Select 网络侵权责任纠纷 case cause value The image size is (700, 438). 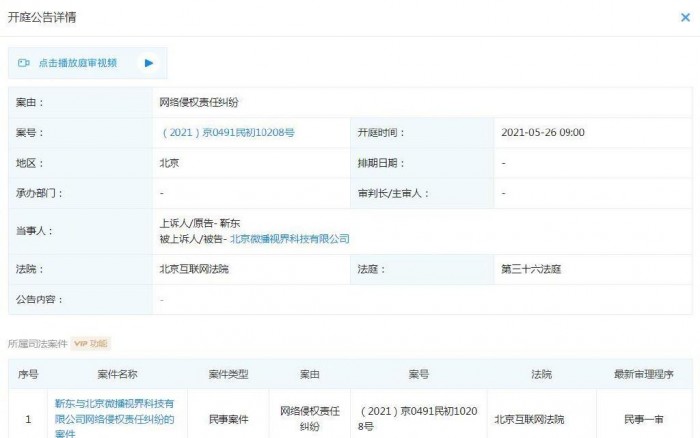[x=199, y=102]
